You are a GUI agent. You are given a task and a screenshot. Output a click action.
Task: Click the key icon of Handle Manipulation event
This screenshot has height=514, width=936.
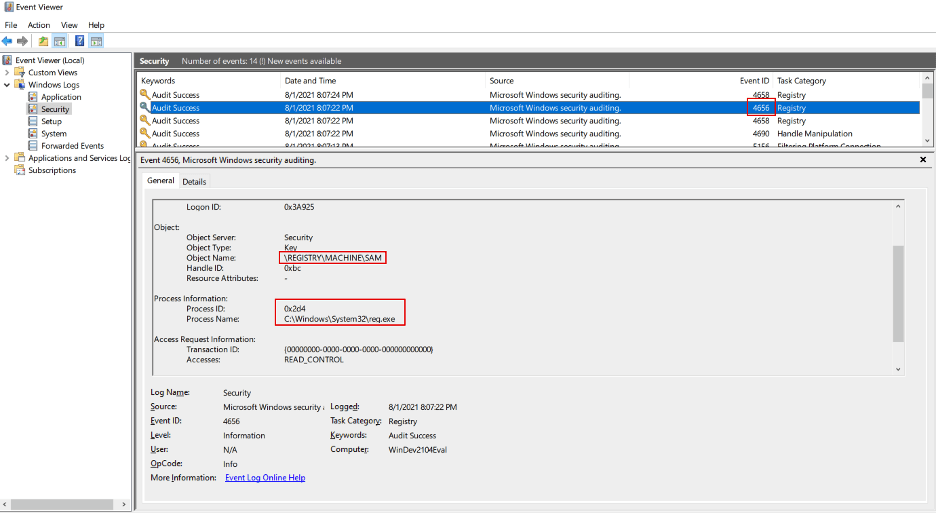(x=144, y=133)
